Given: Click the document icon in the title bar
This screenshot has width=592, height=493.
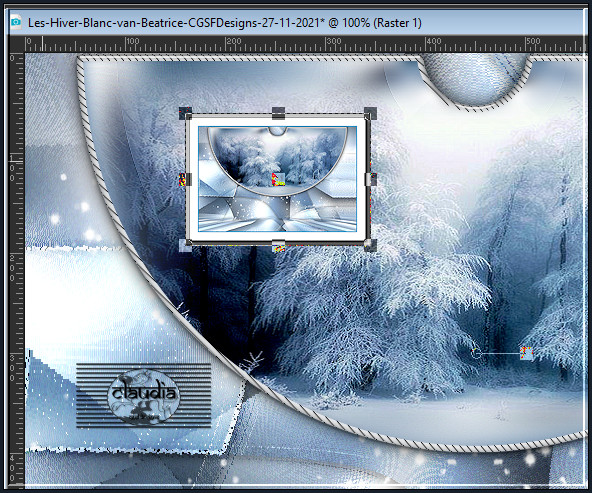Looking at the screenshot, I should [16, 23].
